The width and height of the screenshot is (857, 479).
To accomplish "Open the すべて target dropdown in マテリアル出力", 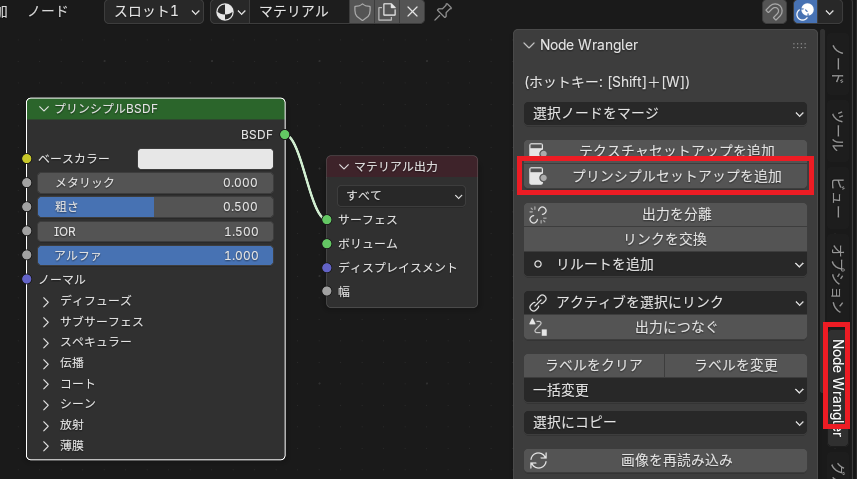I will point(401,195).
